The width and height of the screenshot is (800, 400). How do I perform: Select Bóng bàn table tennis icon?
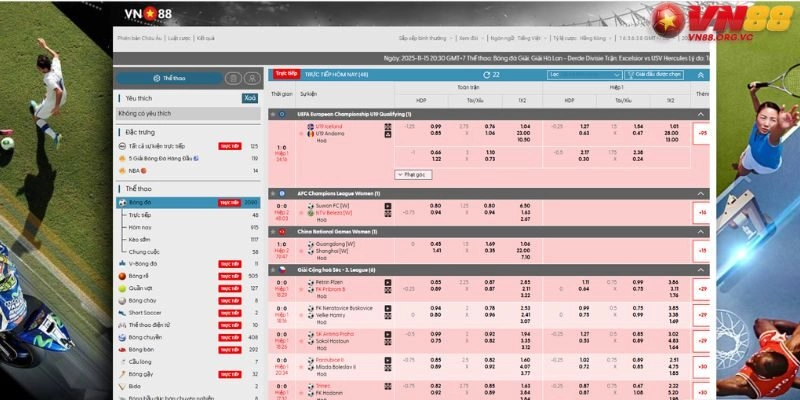[122, 349]
